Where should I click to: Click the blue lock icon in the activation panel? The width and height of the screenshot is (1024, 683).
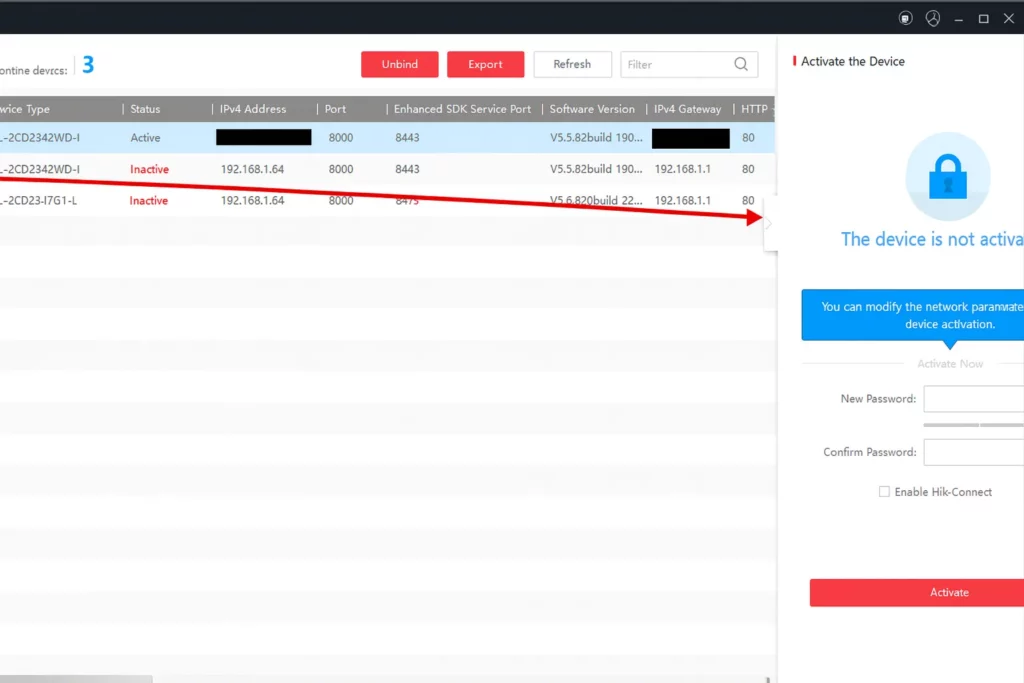[948, 176]
